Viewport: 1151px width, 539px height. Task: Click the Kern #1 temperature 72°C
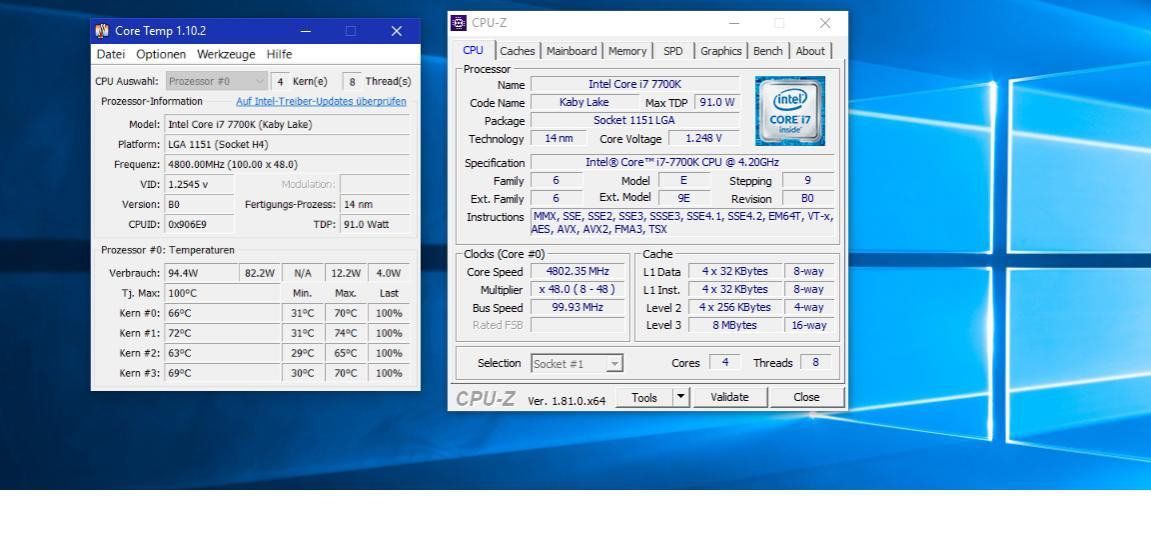coord(223,333)
